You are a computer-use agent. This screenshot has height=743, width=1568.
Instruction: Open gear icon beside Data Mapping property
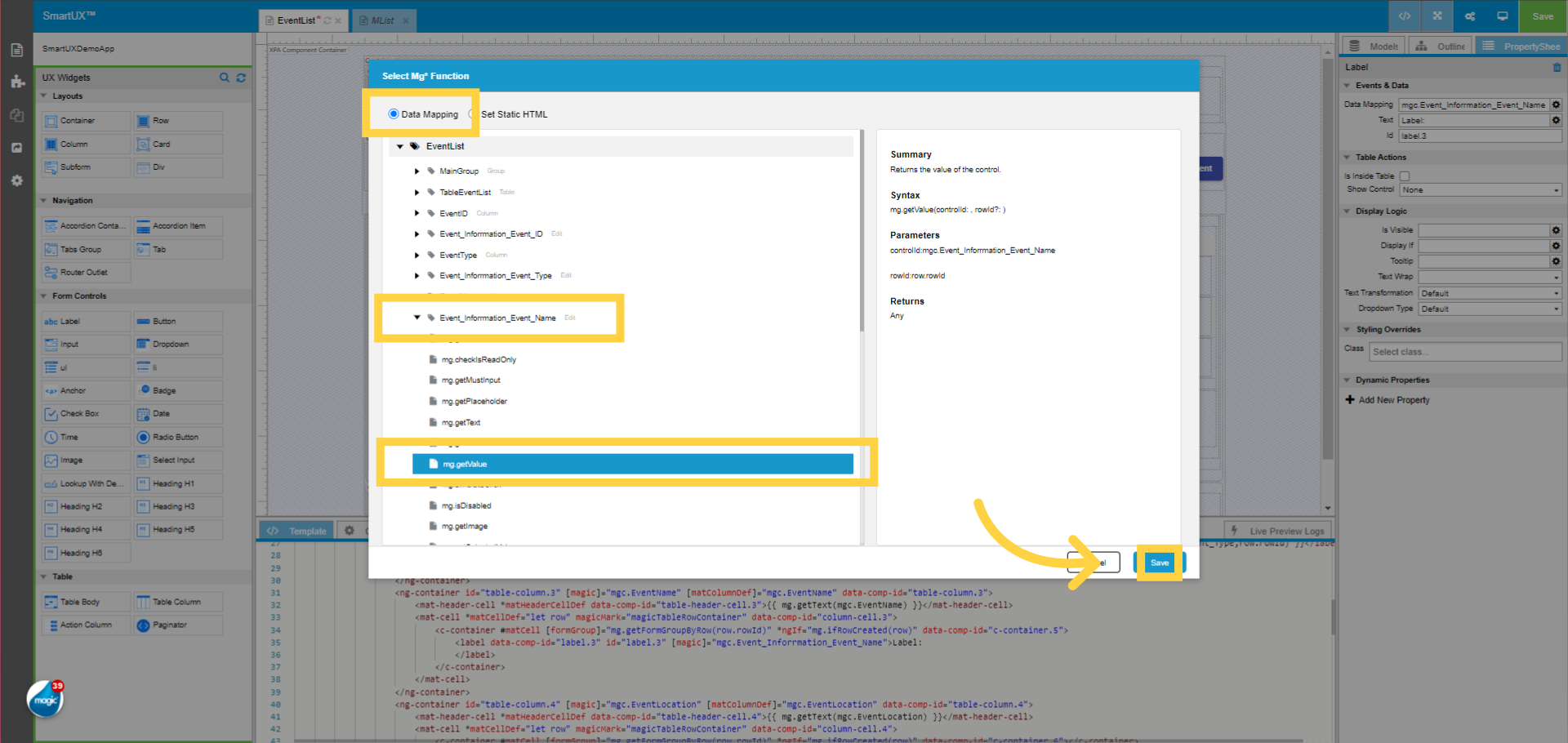(x=1556, y=105)
